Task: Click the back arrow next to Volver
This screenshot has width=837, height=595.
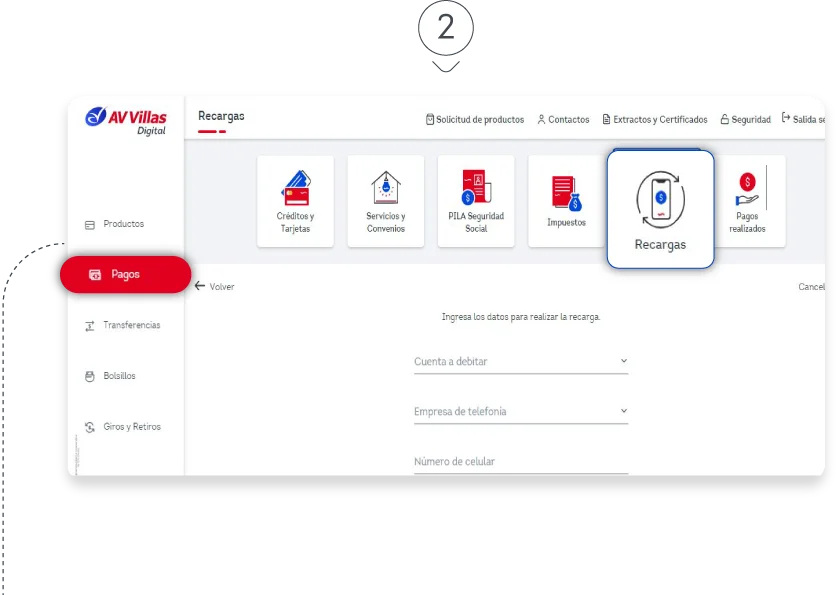Action: click(x=200, y=286)
